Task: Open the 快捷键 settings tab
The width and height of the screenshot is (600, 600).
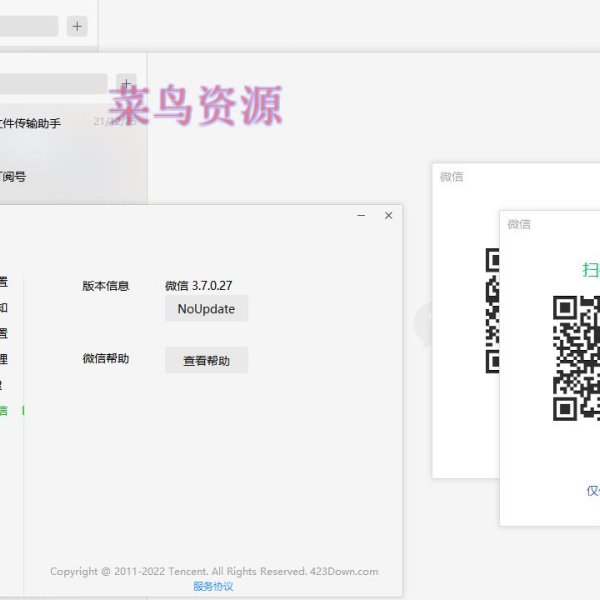Action: [x=2, y=385]
